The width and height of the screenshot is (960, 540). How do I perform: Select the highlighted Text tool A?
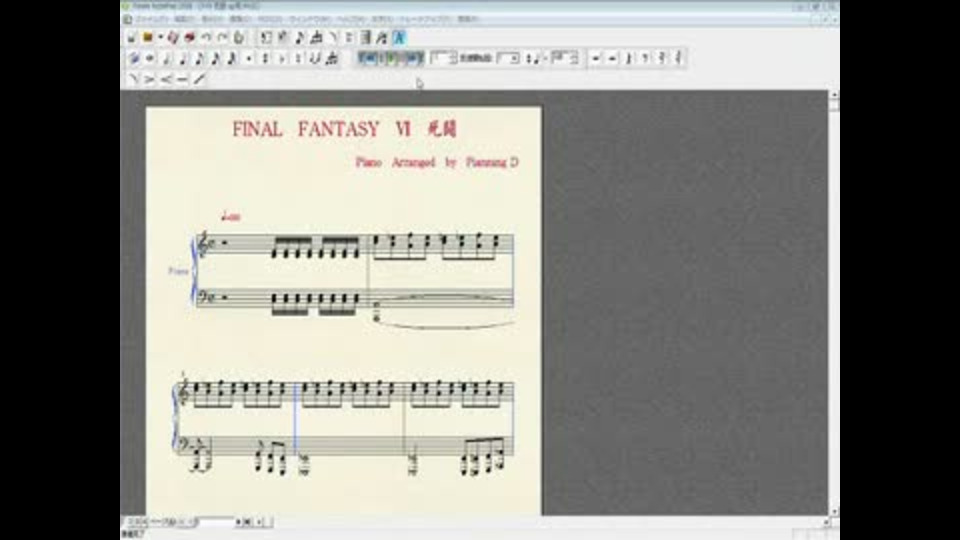pos(399,38)
